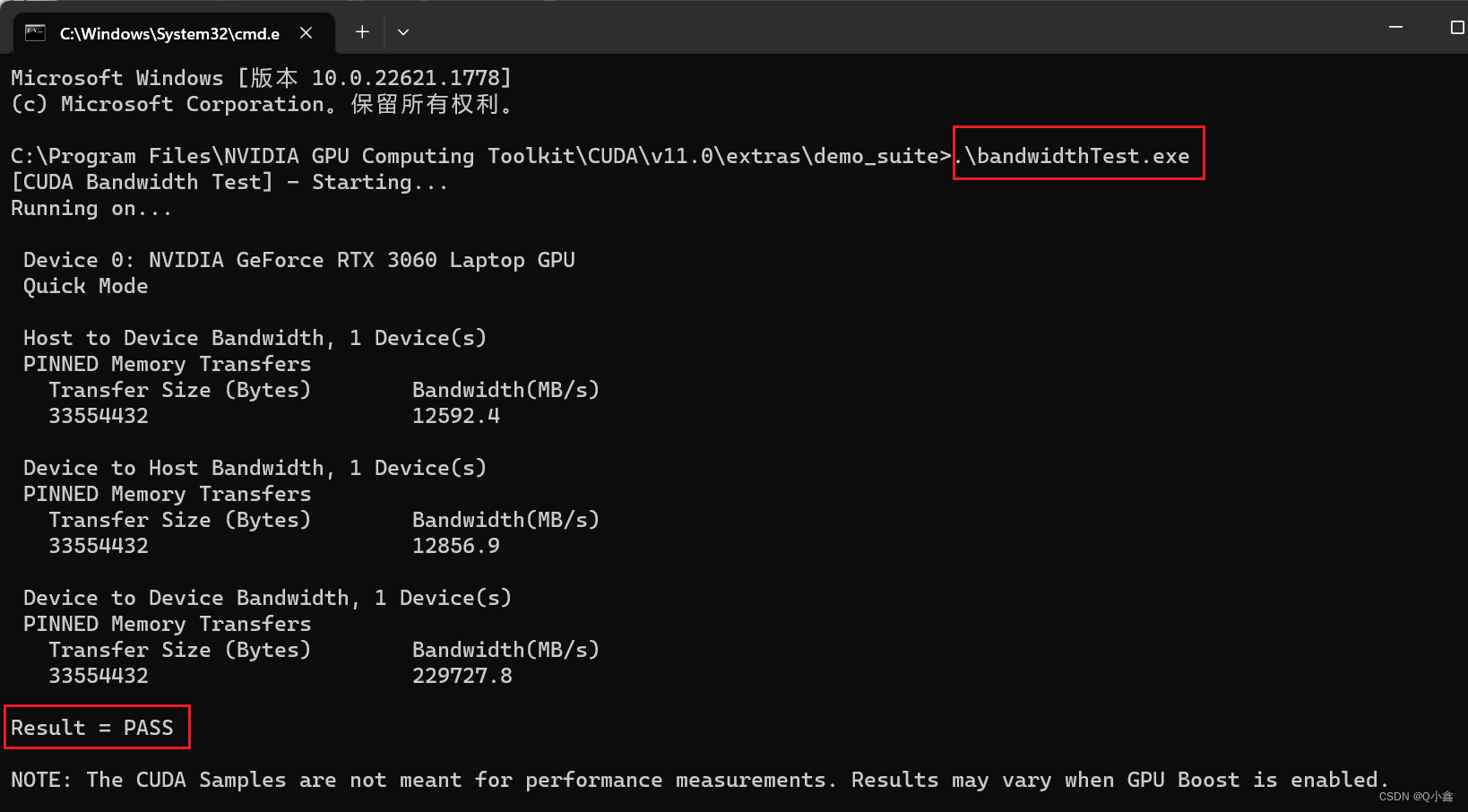Screen dimensions: 1468x812
Task: Minimize the terminal window
Action: (x=1395, y=28)
